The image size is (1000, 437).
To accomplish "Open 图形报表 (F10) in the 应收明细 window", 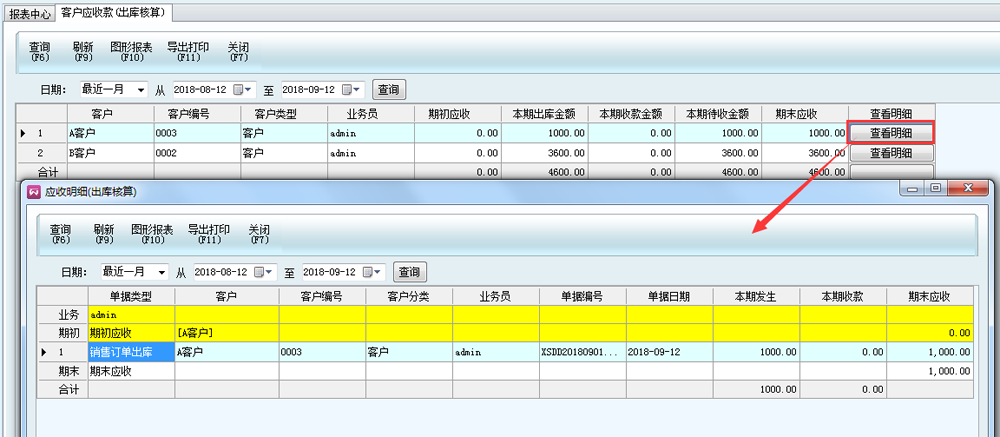I will [x=152, y=234].
